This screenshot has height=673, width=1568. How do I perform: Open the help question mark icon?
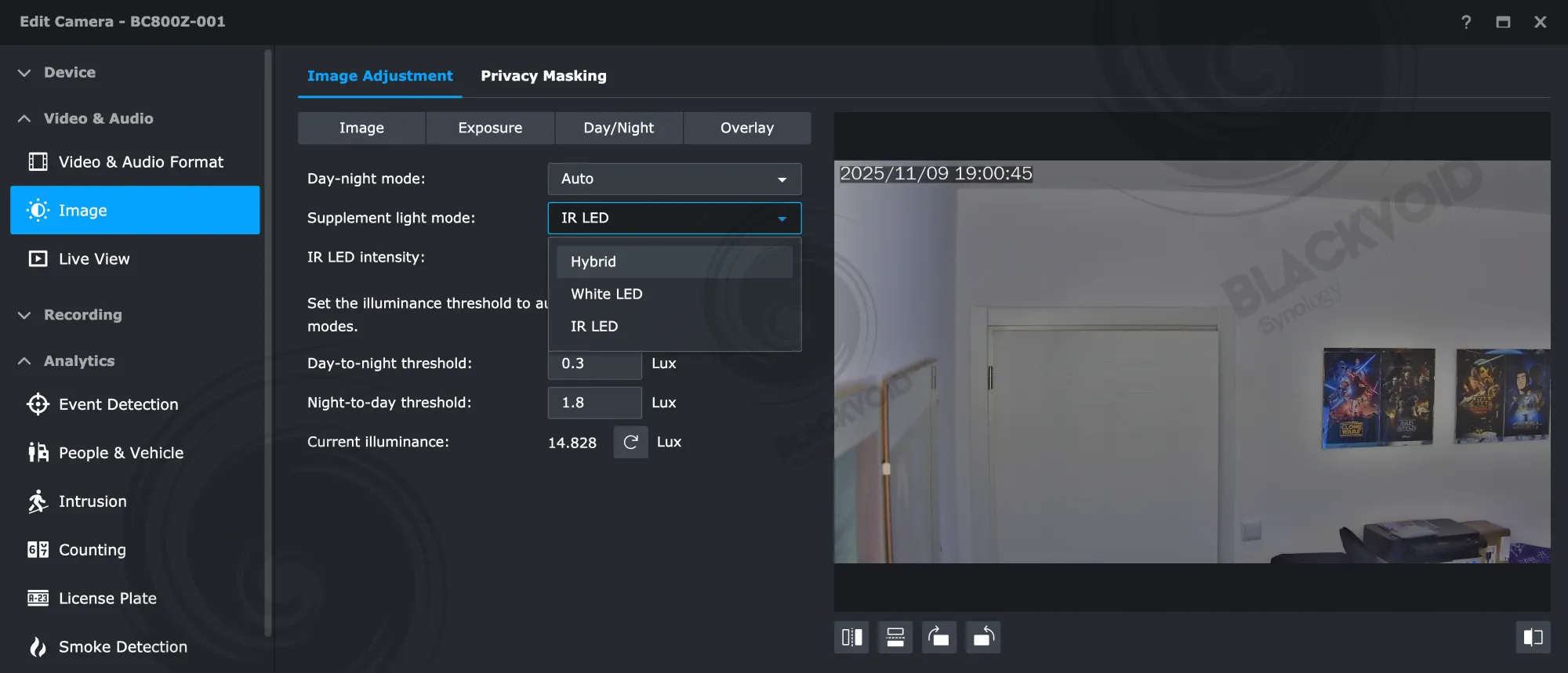coord(1466,22)
